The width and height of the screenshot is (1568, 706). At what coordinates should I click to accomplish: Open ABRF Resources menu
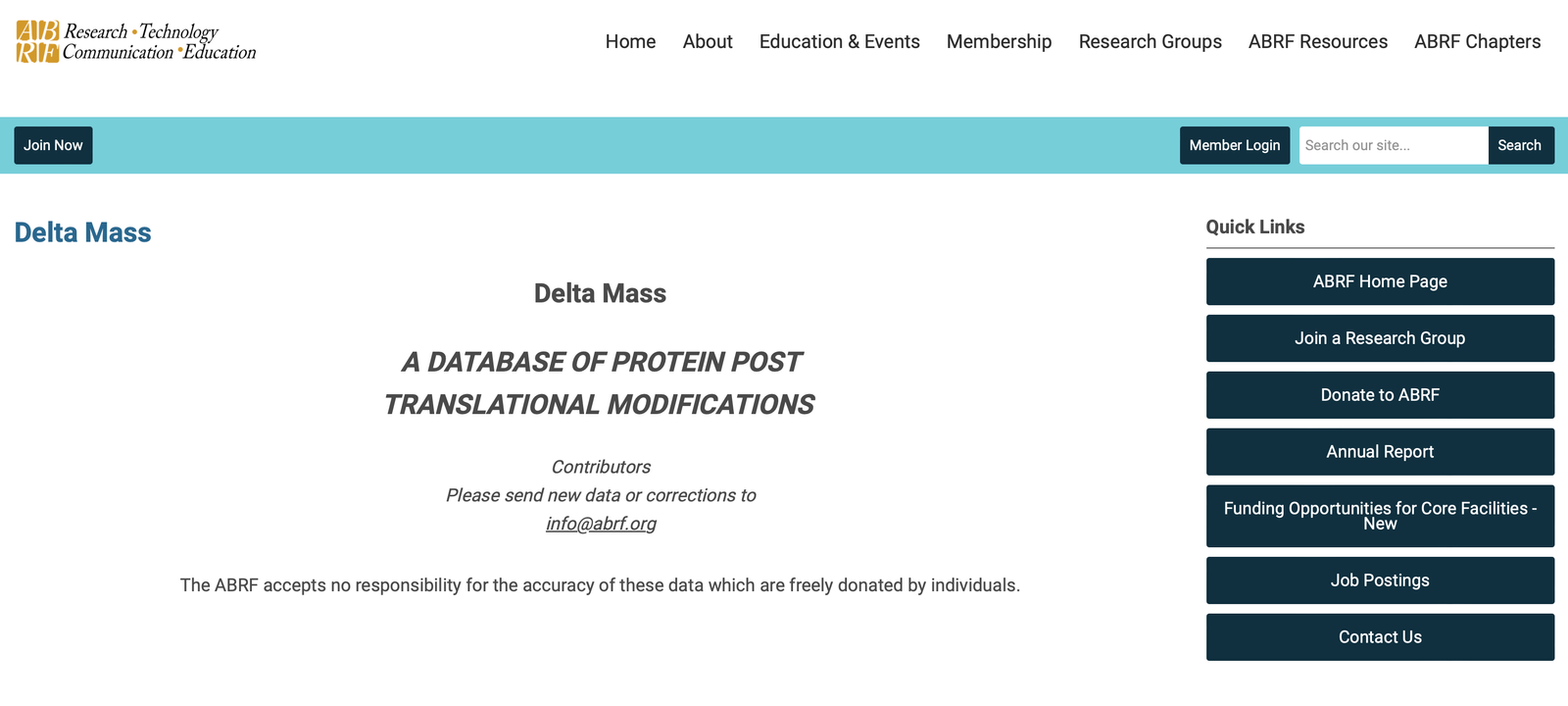click(x=1317, y=42)
